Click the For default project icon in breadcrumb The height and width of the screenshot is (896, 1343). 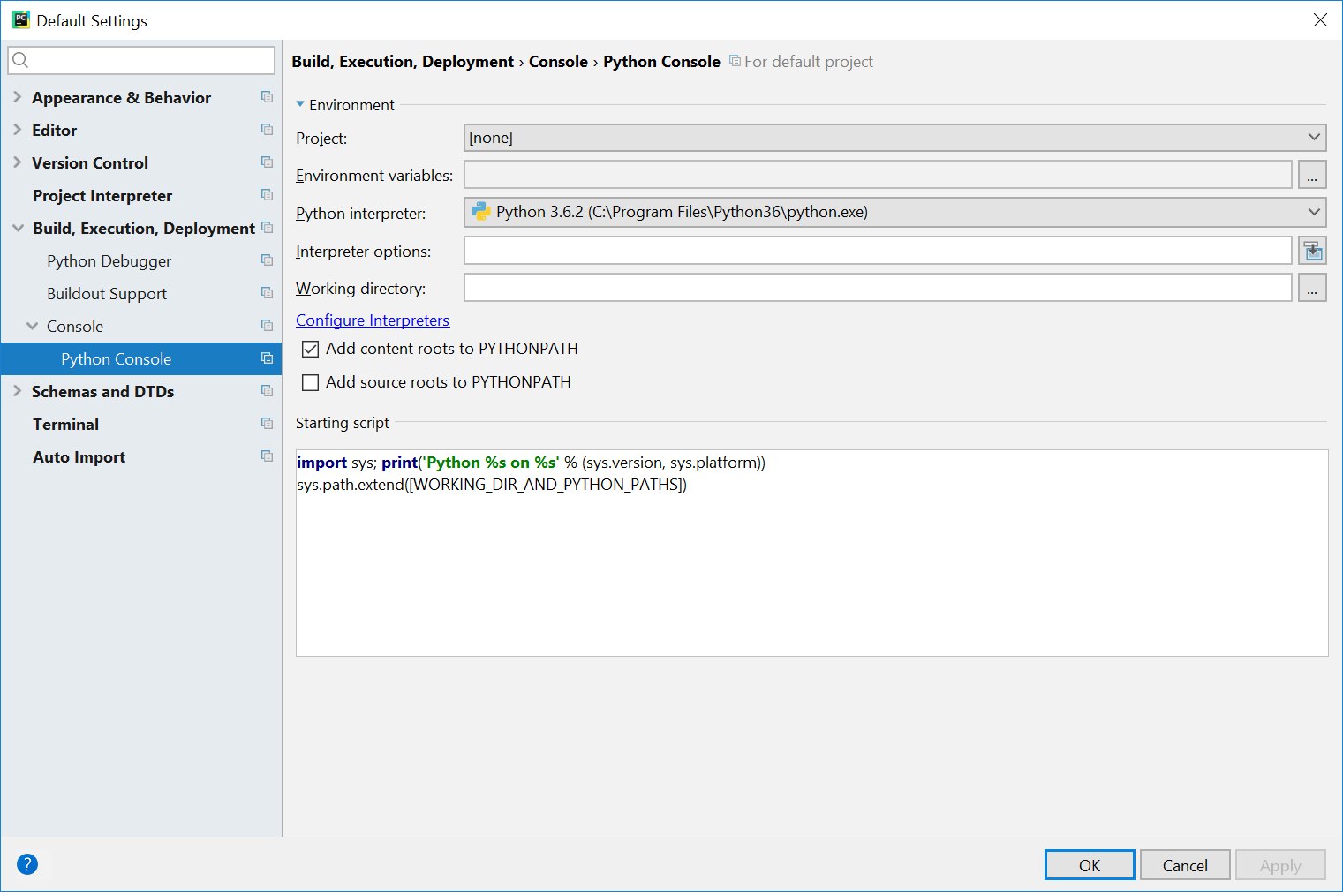[735, 61]
